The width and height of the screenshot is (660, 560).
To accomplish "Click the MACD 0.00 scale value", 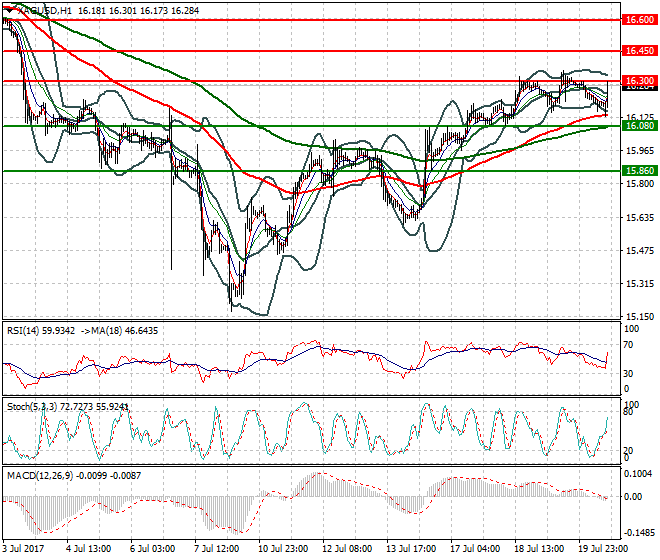I will pyautogui.click(x=633, y=497).
